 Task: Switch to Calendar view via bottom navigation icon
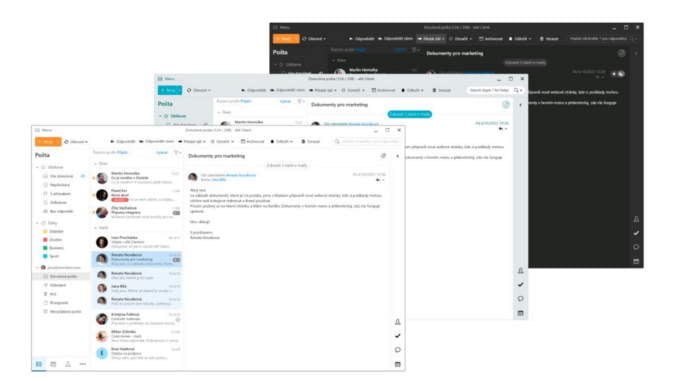(x=53, y=364)
